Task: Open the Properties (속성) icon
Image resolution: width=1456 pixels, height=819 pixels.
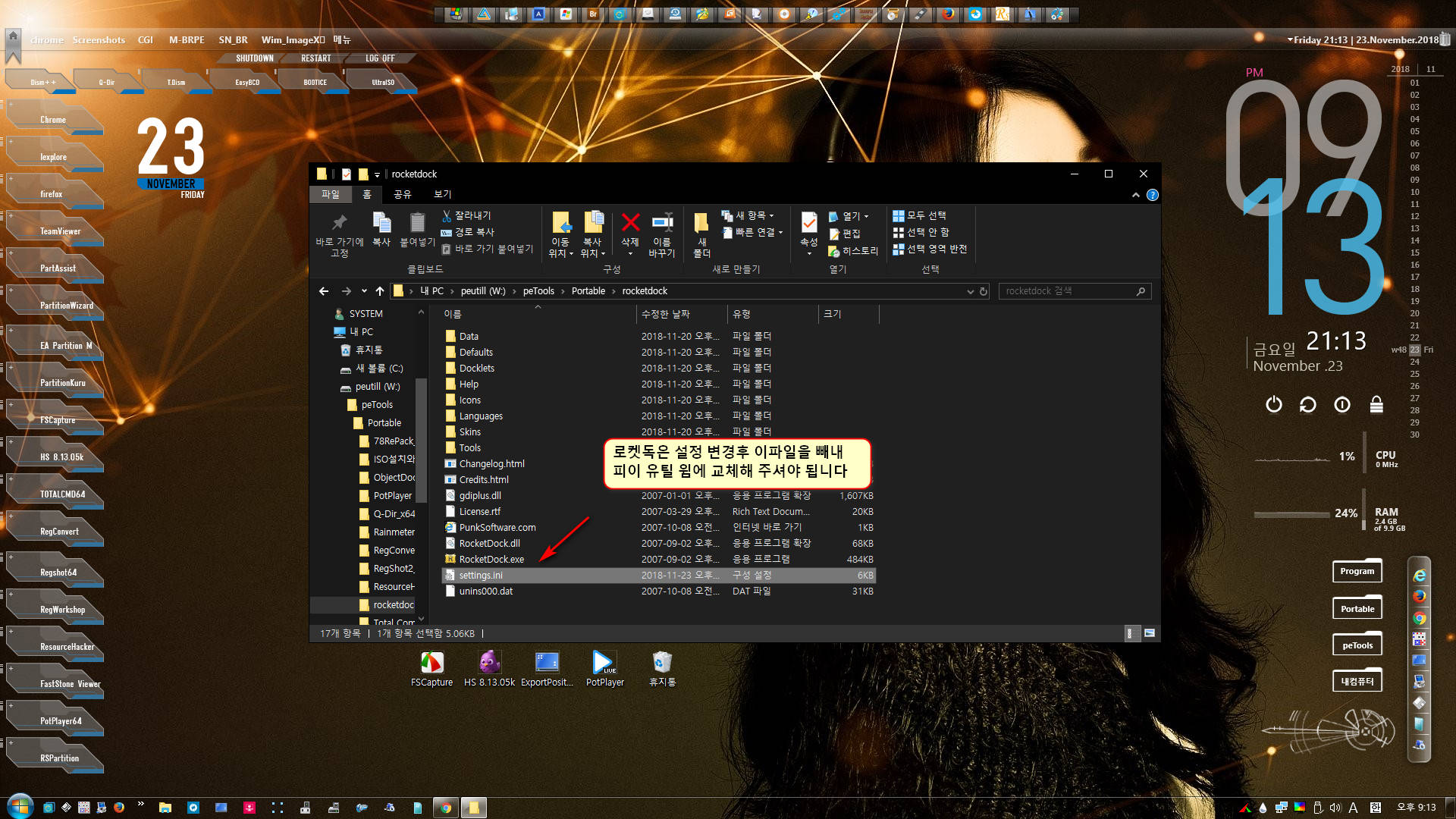Action: (809, 222)
